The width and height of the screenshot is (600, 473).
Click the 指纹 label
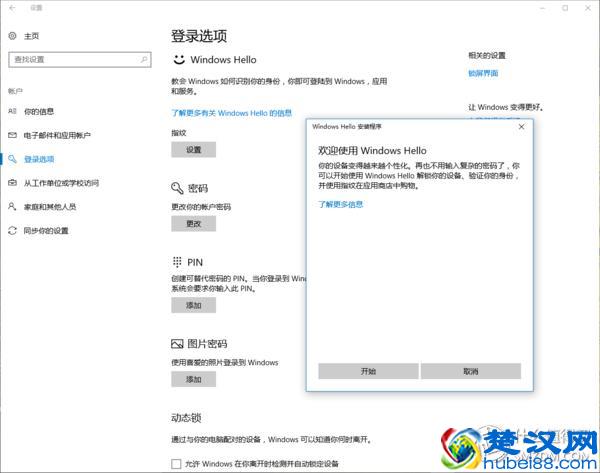[x=179, y=133]
